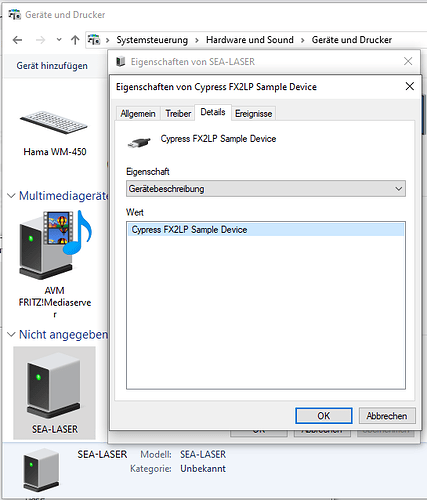This screenshot has width=427, height=500.
Task: Click the back arrow in navigation bar
Action: click(17, 40)
